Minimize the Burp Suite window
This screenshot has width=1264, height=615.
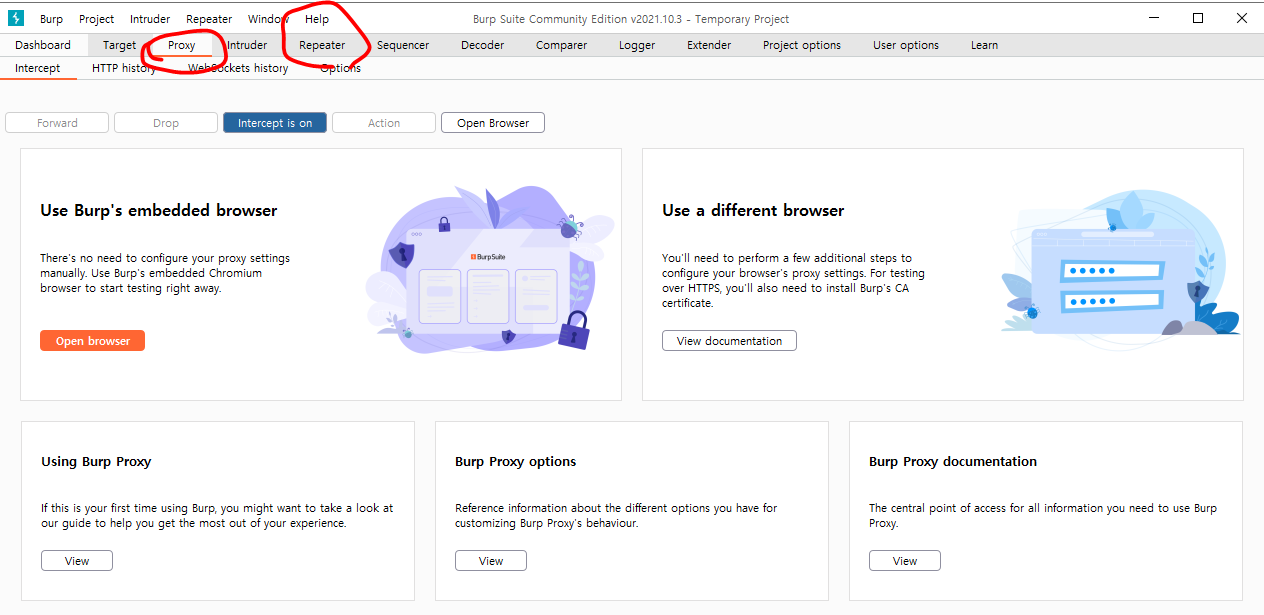(1155, 18)
